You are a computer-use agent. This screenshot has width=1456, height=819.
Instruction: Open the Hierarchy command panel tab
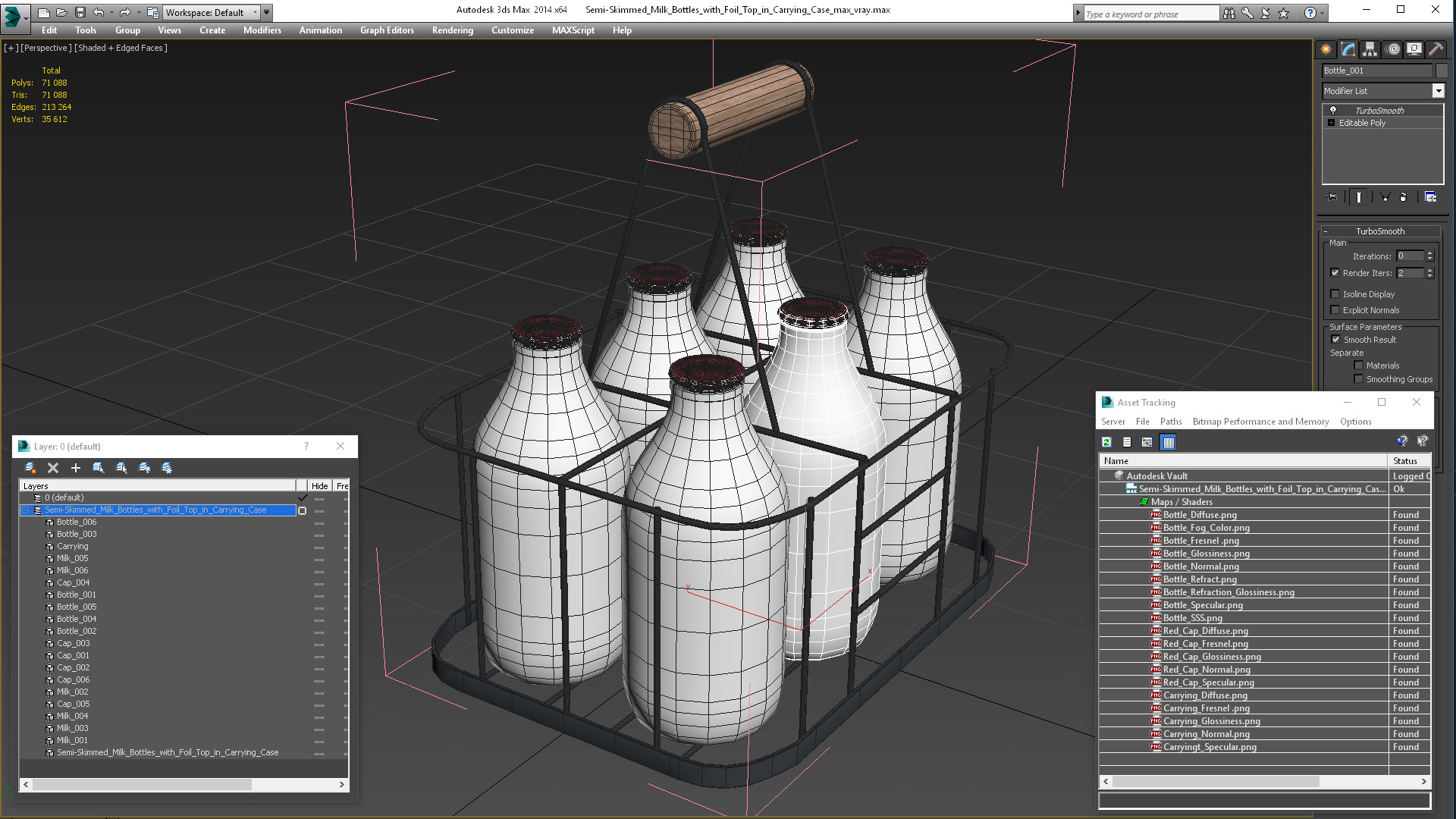1370,49
